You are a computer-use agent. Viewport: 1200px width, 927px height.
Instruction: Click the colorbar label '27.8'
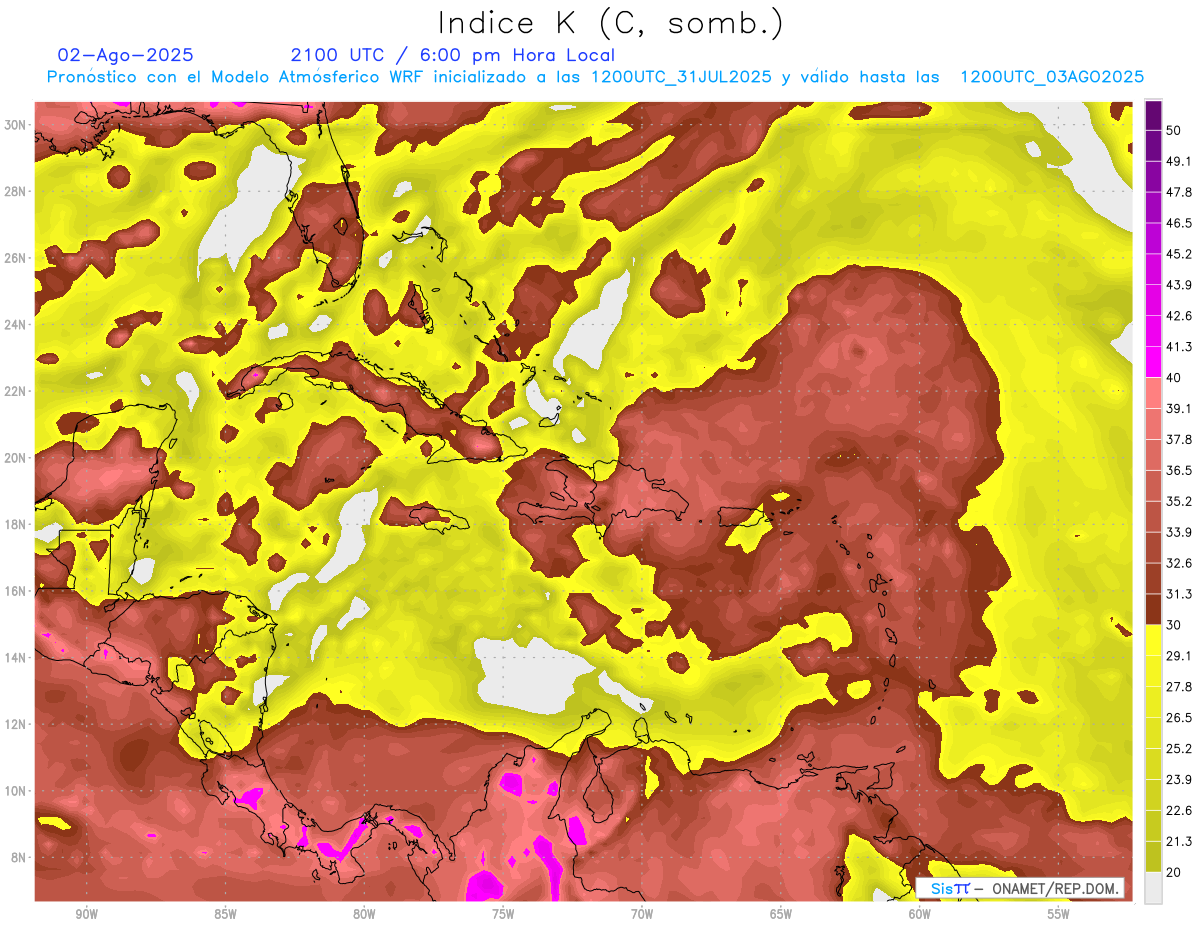click(x=1179, y=687)
